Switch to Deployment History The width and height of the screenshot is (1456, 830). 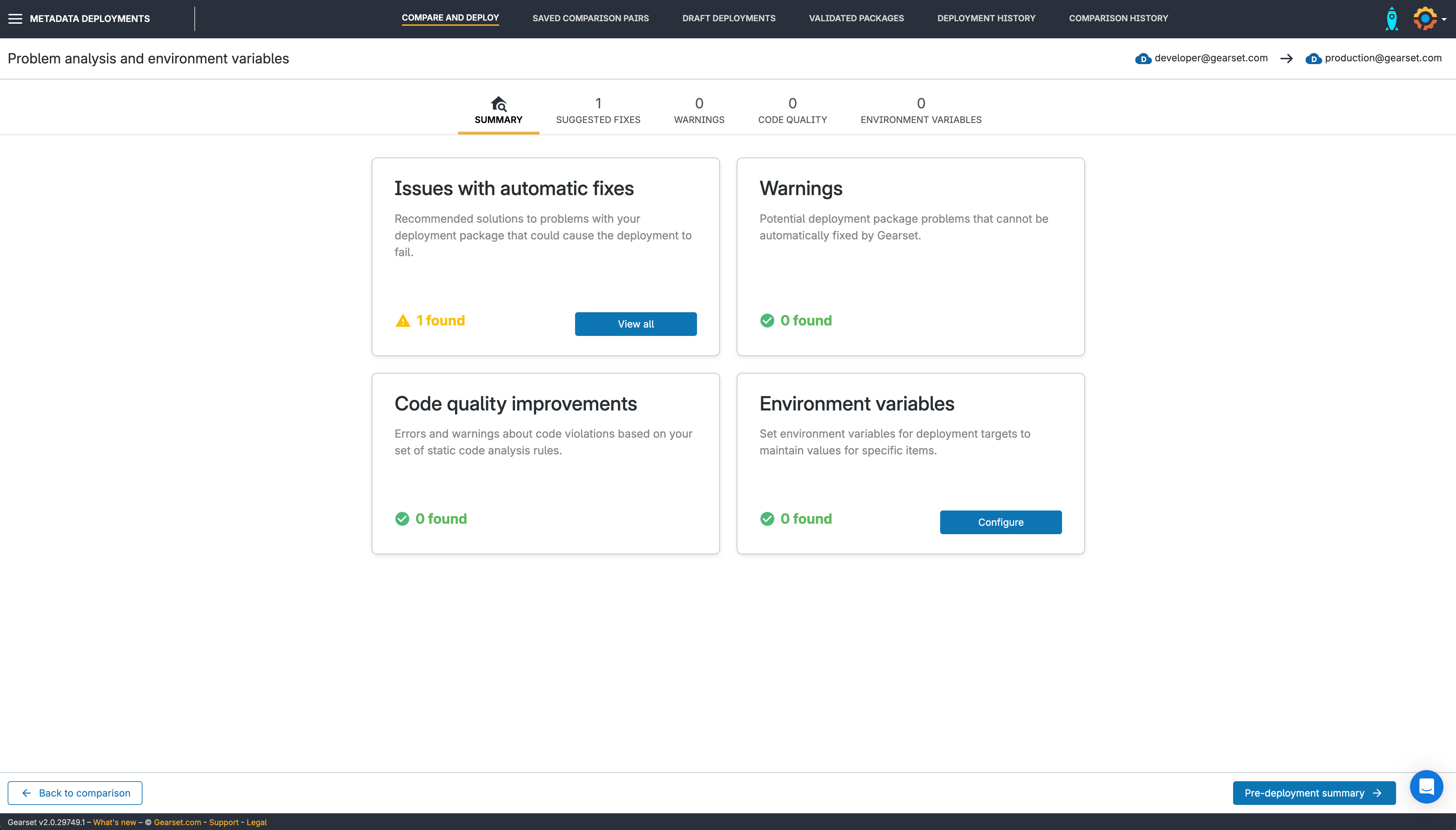(x=986, y=18)
